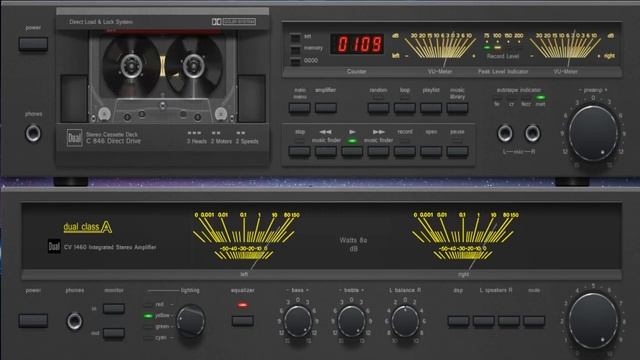640x360 pixels.
Task: Click the pause transport button
Action: click(457, 151)
